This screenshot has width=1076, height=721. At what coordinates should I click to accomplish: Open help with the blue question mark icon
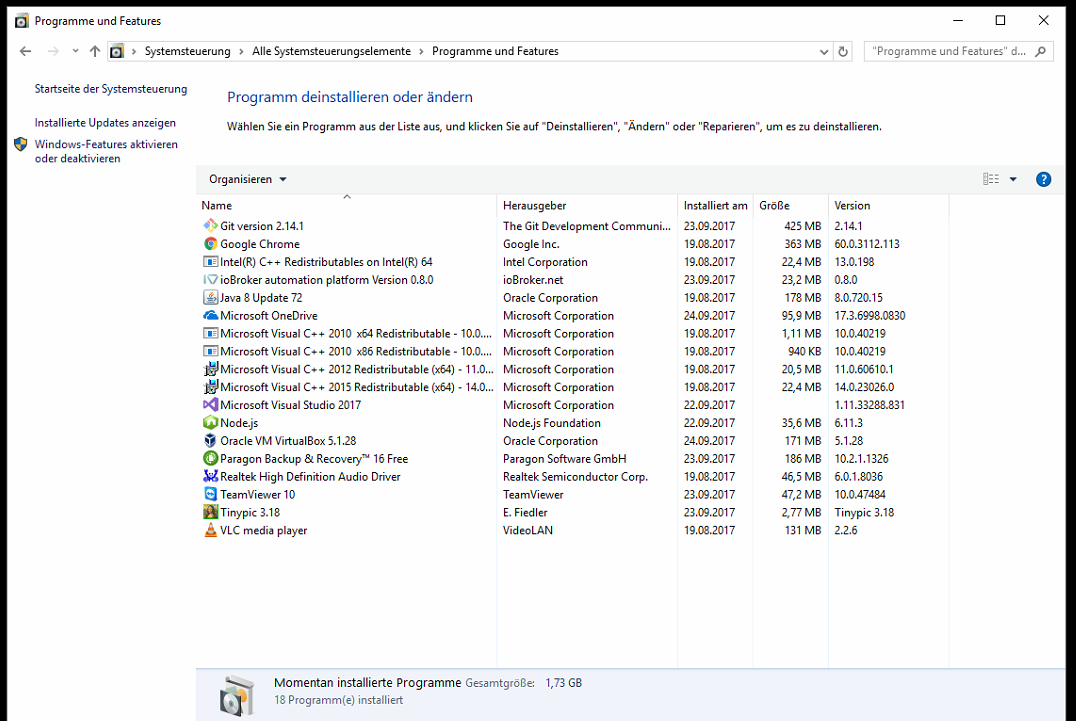pos(1043,179)
